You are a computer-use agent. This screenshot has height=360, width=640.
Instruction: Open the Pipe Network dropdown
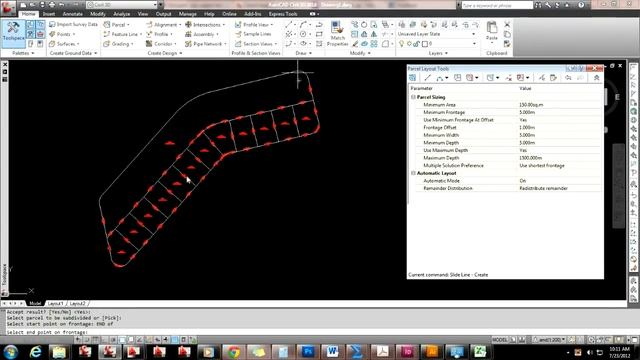coord(206,44)
